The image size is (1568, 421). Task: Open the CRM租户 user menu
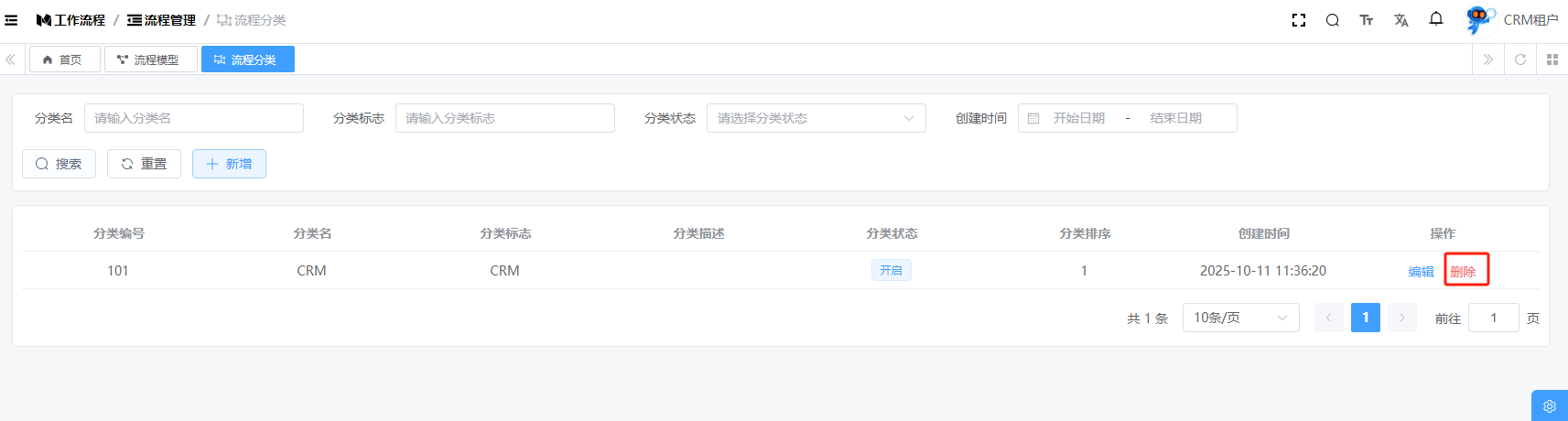point(1512,20)
